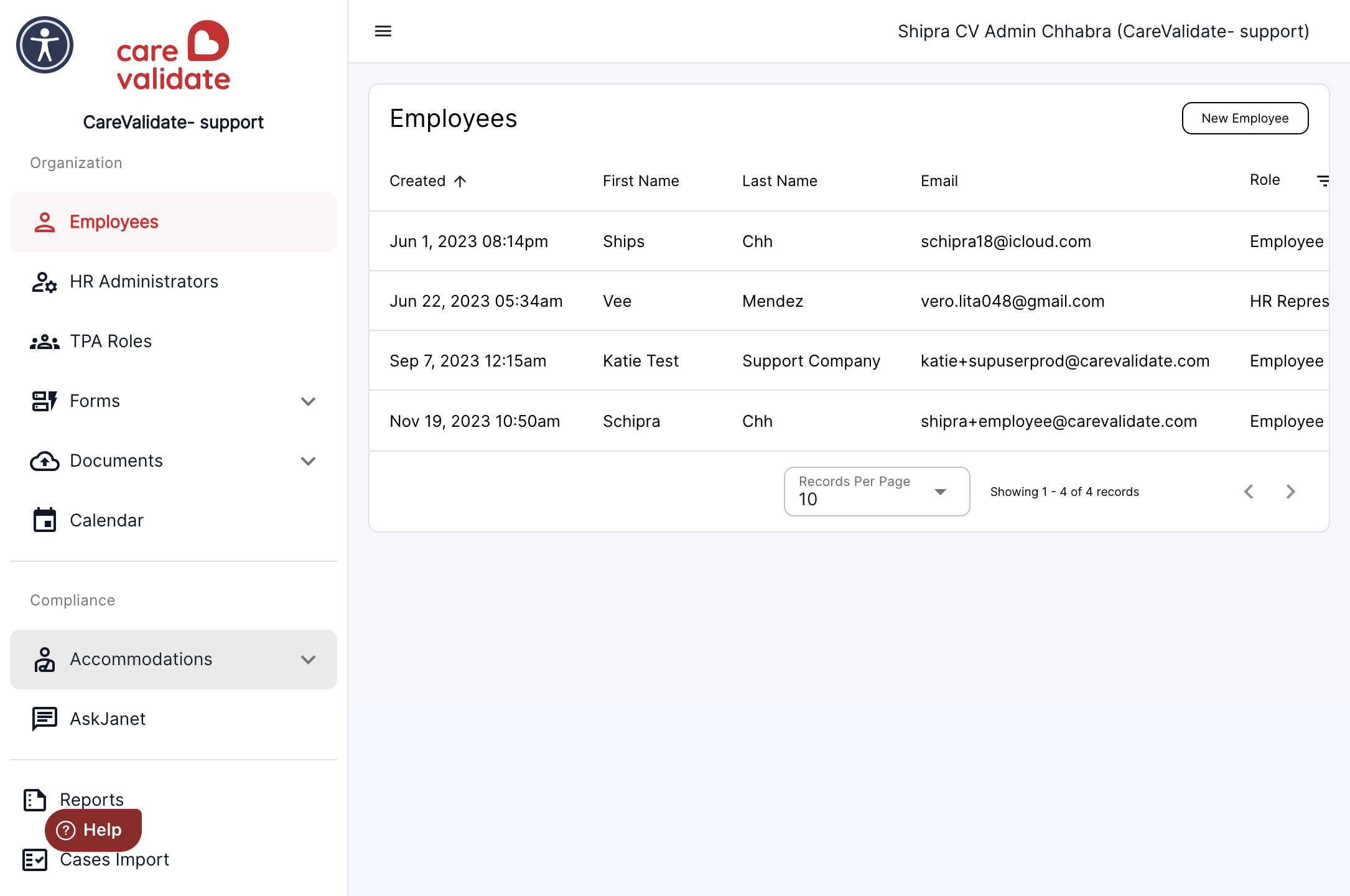The height and width of the screenshot is (896, 1350).
Task: Click the Calendar icon in sidebar
Action: click(x=45, y=520)
